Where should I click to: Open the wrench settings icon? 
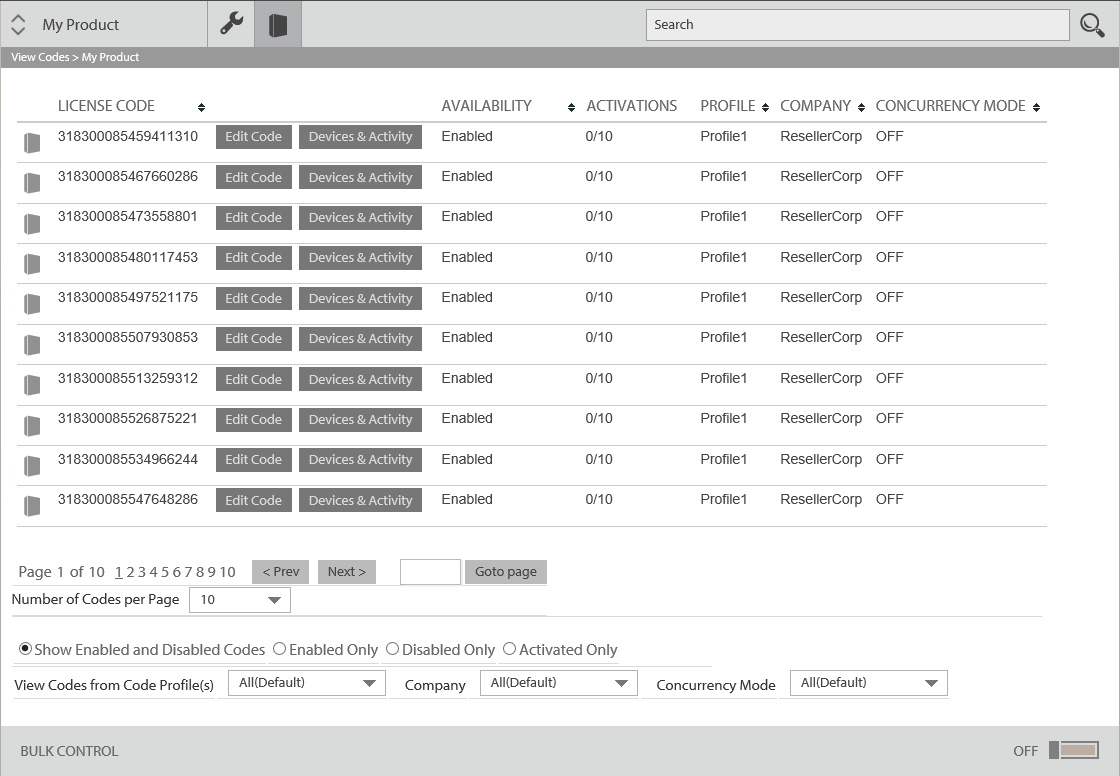coord(231,24)
